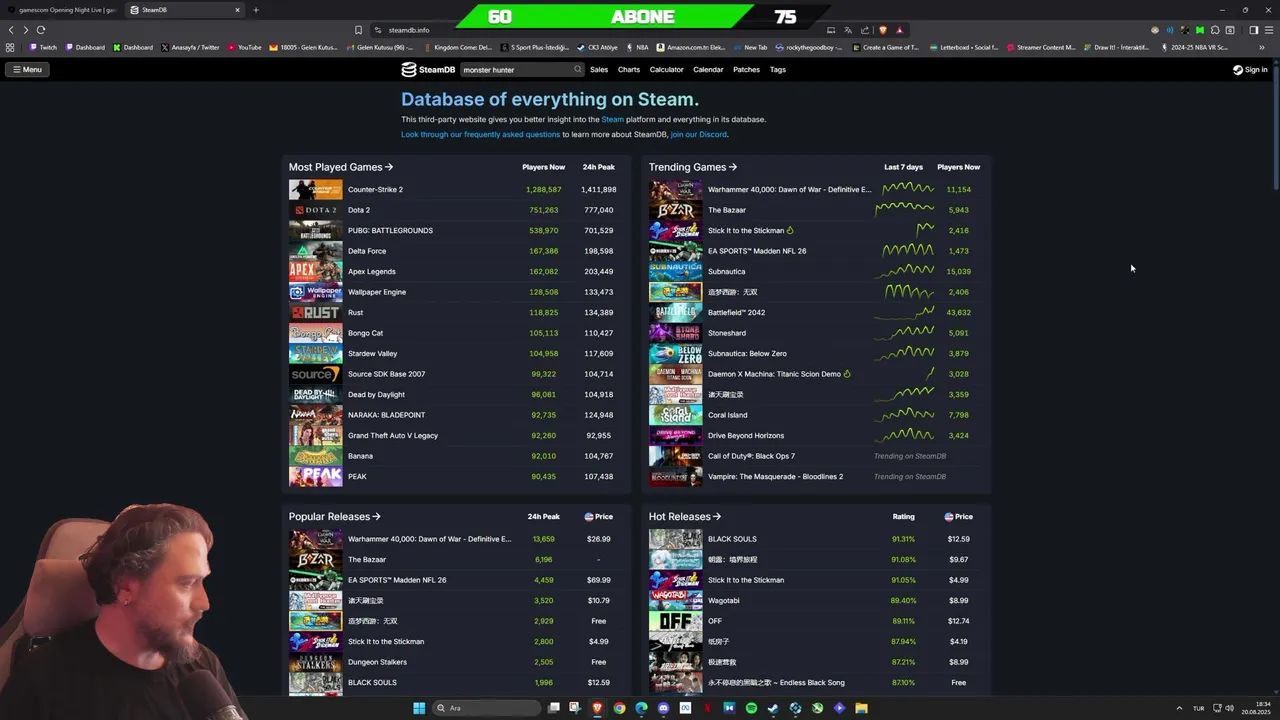The height and width of the screenshot is (720, 1280).
Task: Expand the Trending Games section
Action: (693, 167)
